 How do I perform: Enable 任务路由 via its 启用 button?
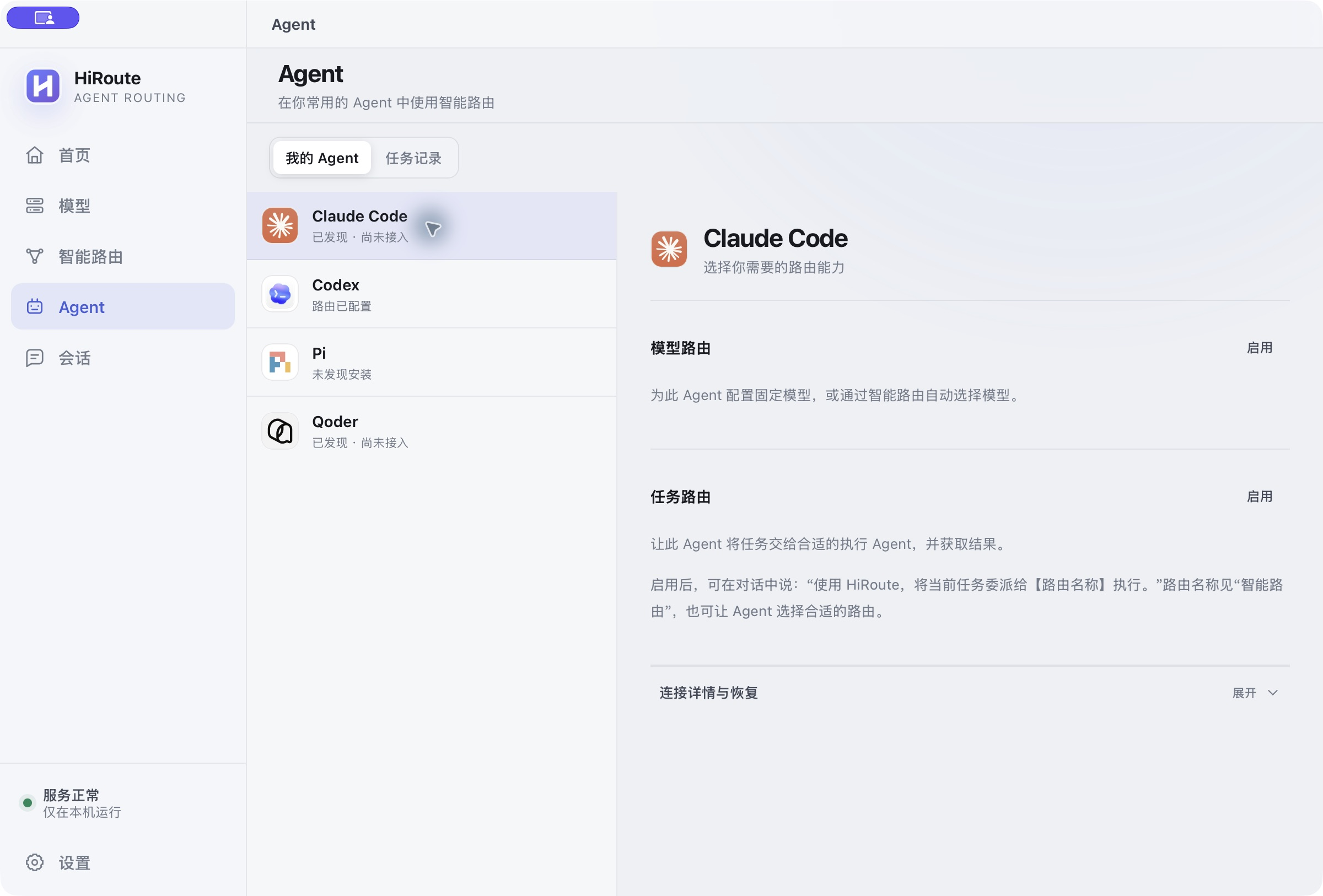[1259, 496]
